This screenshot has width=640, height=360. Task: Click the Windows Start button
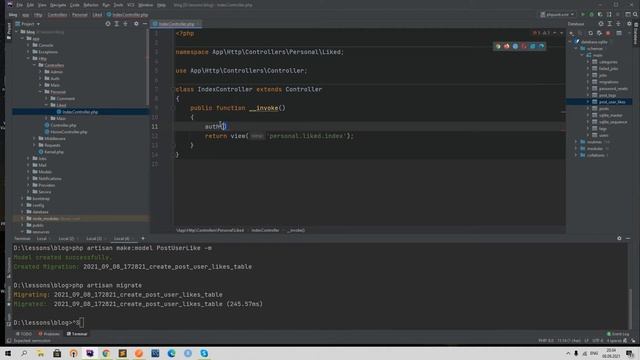click(x=8, y=353)
